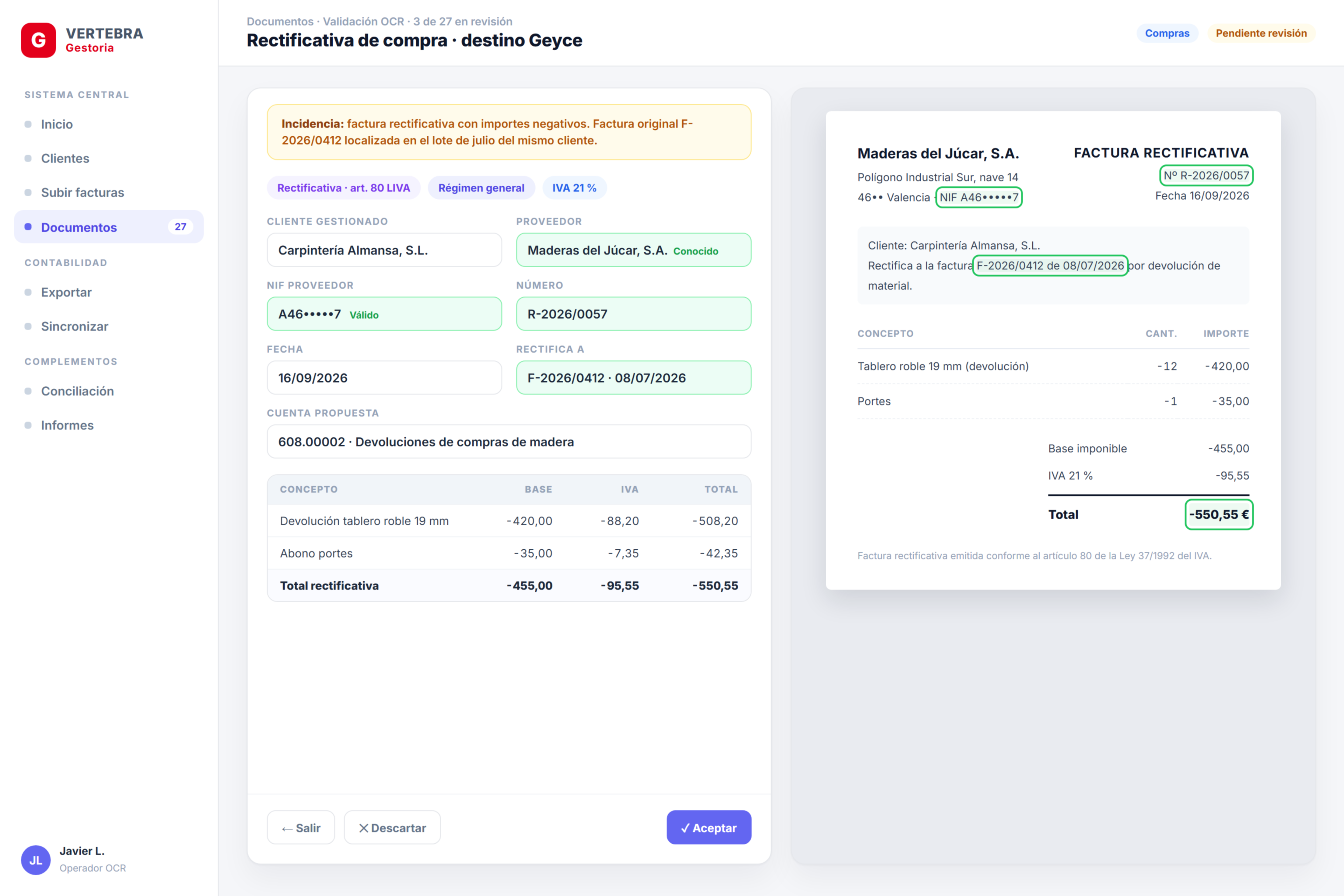Focus the Cuenta propuesta field 608.00002
The width and height of the screenshot is (1344, 896).
pyautogui.click(x=509, y=442)
